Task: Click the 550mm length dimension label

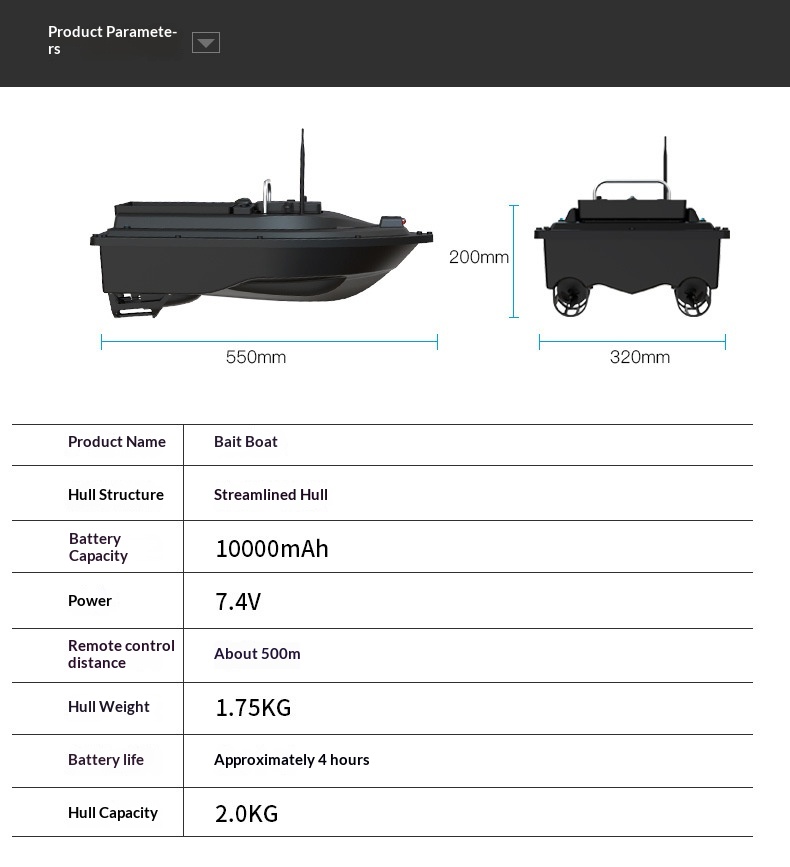Action: (256, 358)
